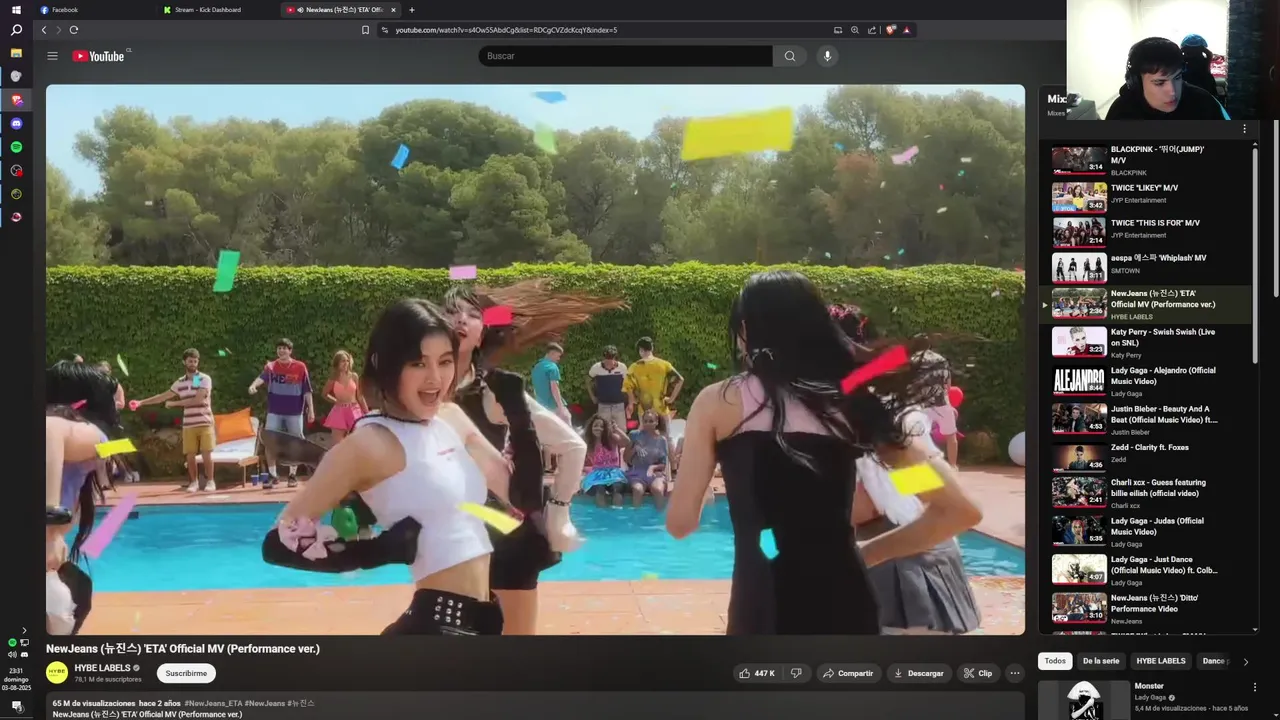This screenshot has height=720, width=1280.
Task: Open Spotify from the left sidebar
Action: (16, 147)
